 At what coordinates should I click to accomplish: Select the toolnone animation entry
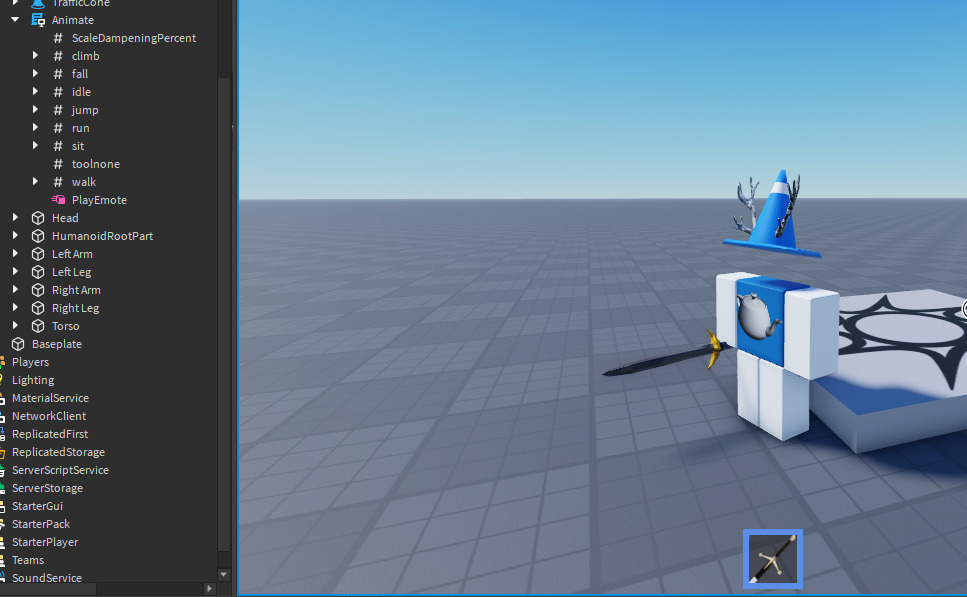[x=95, y=163]
